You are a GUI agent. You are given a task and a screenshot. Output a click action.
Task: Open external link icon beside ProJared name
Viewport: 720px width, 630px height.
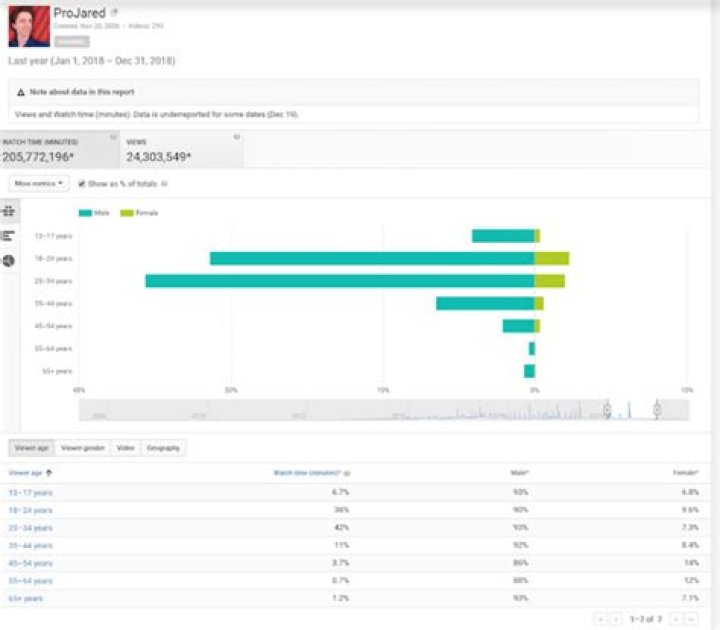coord(114,12)
